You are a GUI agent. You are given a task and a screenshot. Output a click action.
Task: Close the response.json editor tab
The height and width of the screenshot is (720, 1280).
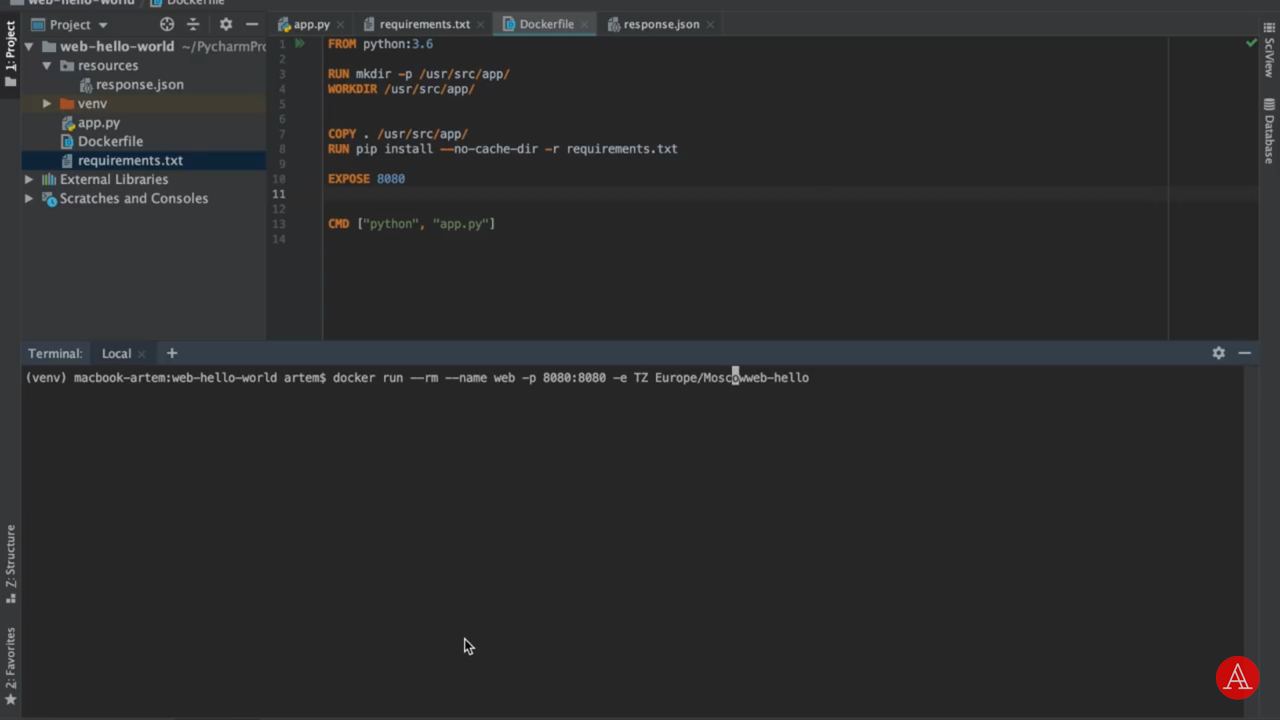pos(710,24)
